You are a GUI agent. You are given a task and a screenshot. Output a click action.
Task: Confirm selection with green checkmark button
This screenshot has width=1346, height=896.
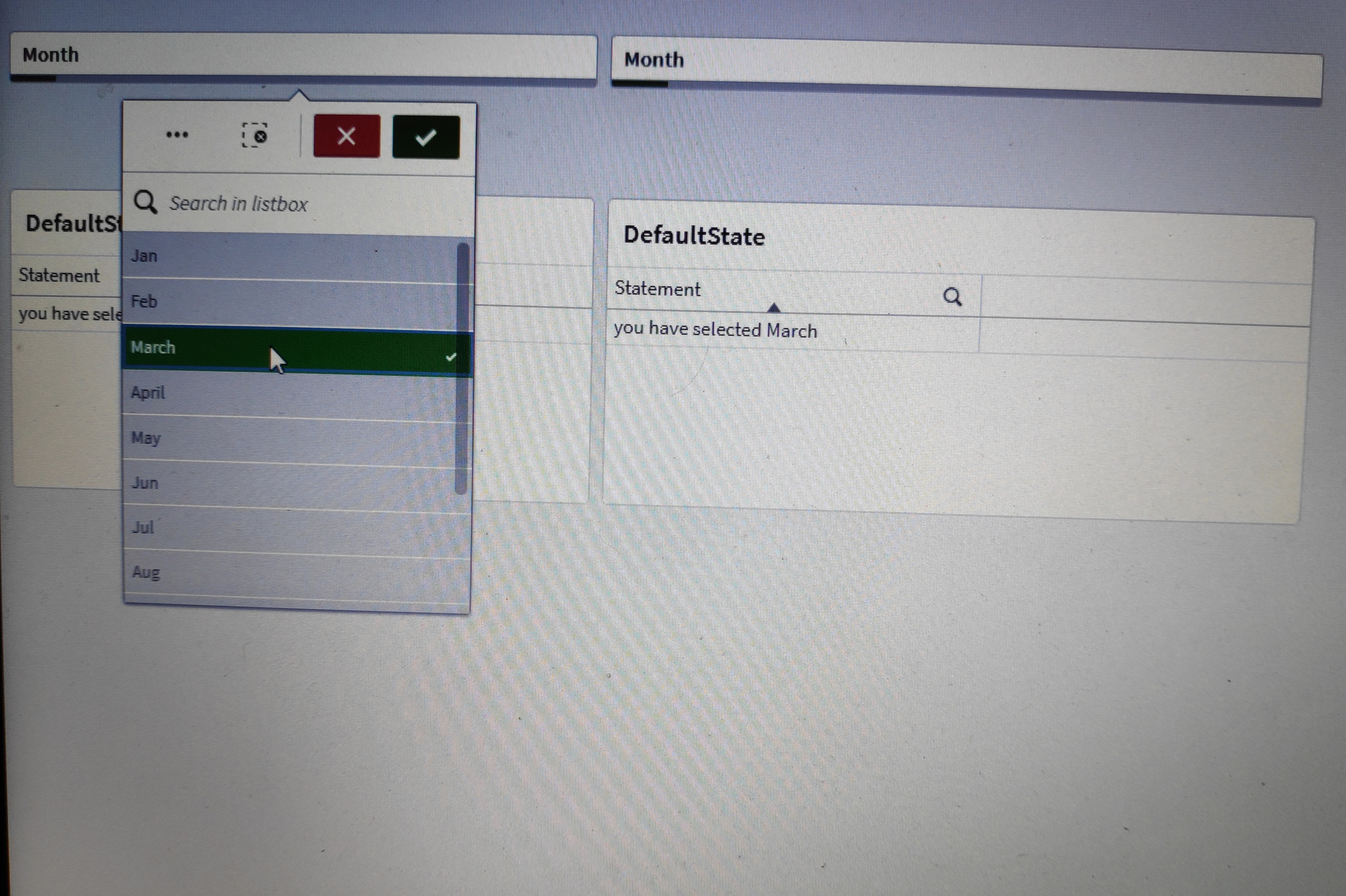426,137
